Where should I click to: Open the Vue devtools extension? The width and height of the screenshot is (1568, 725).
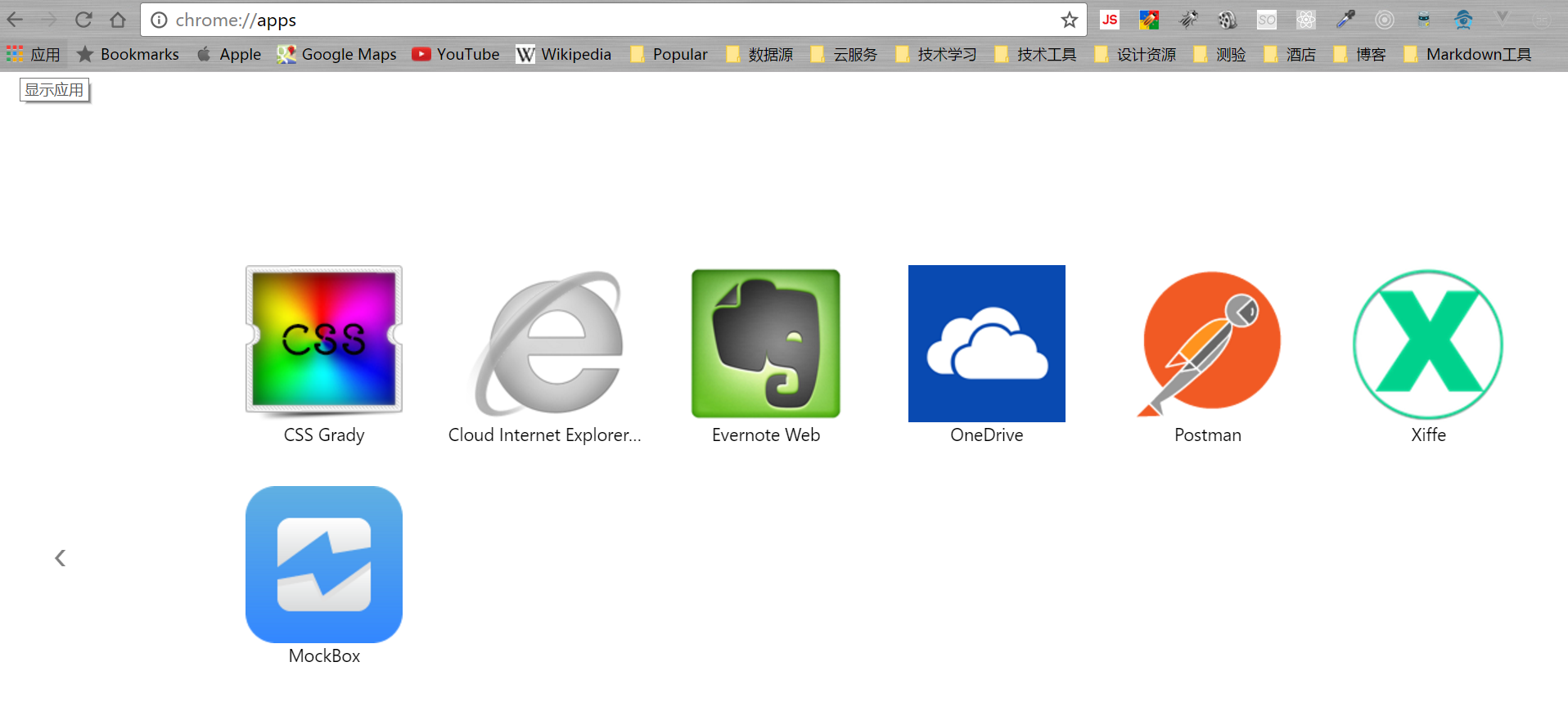tap(1503, 18)
